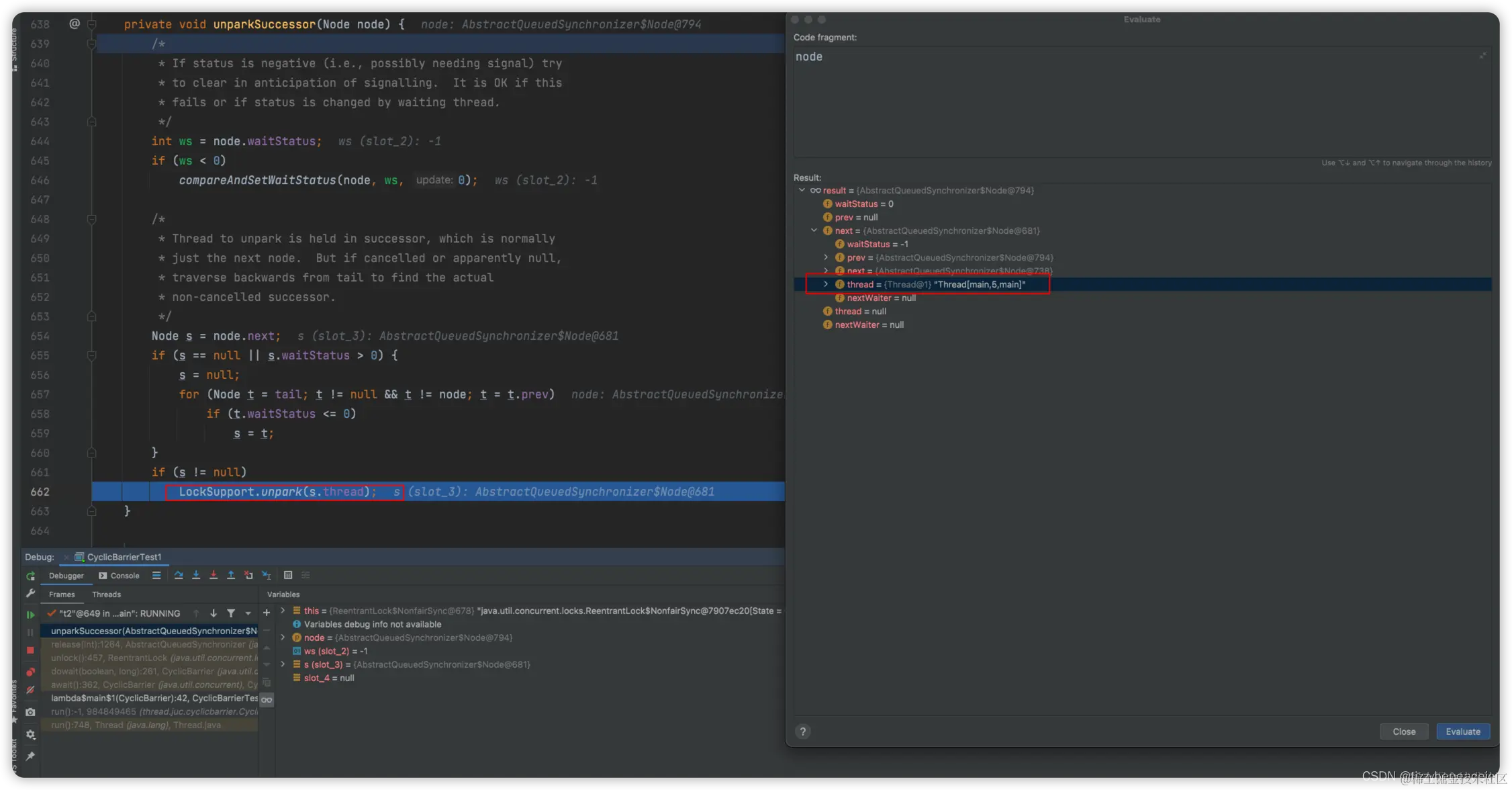Open Evaluate Expression calculator icon

pos(288,575)
